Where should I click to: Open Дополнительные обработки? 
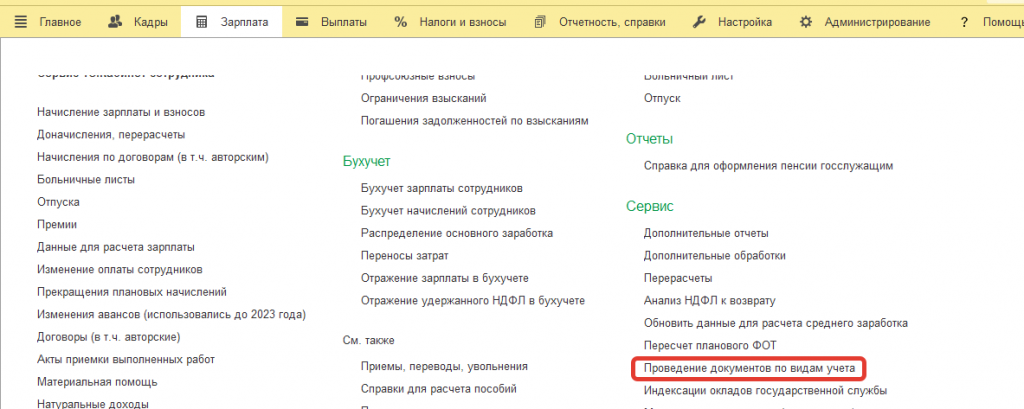pos(714,255)
